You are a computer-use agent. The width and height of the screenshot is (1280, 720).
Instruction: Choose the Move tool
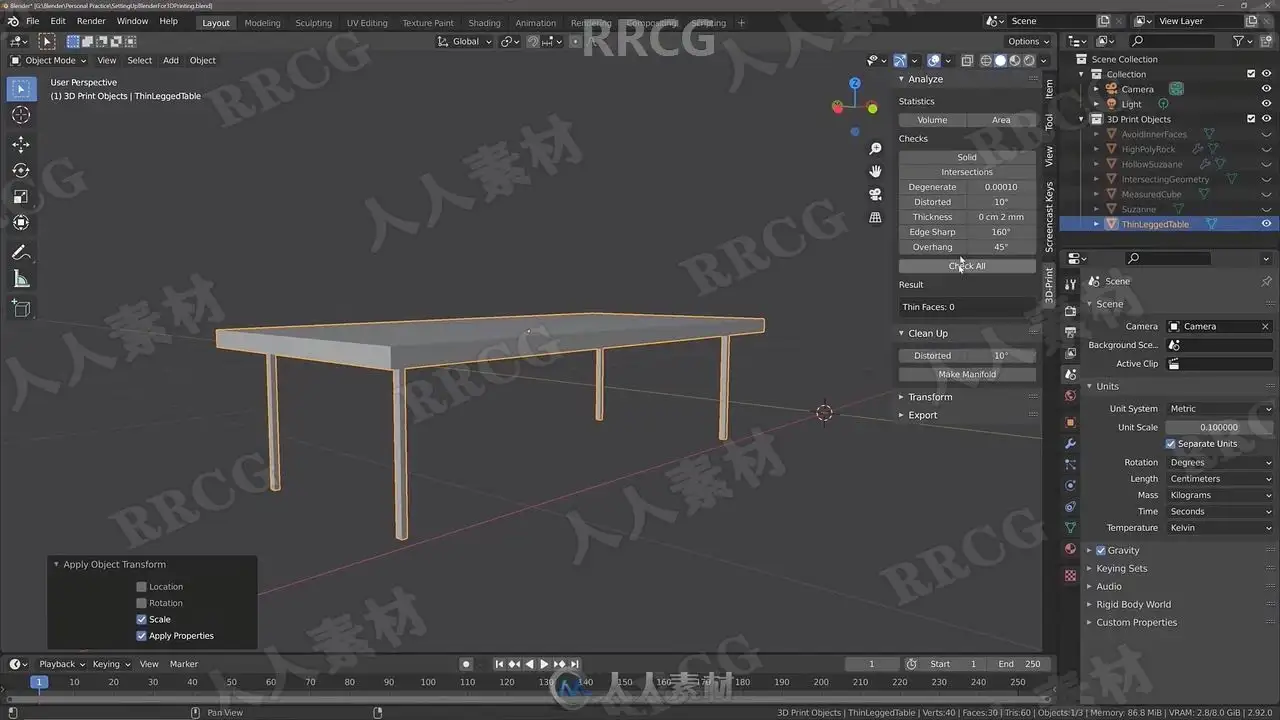21,145
